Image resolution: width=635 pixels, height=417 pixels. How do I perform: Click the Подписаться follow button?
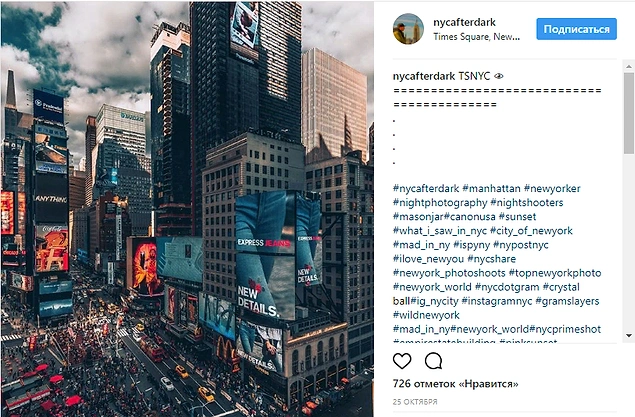[576, 29]
